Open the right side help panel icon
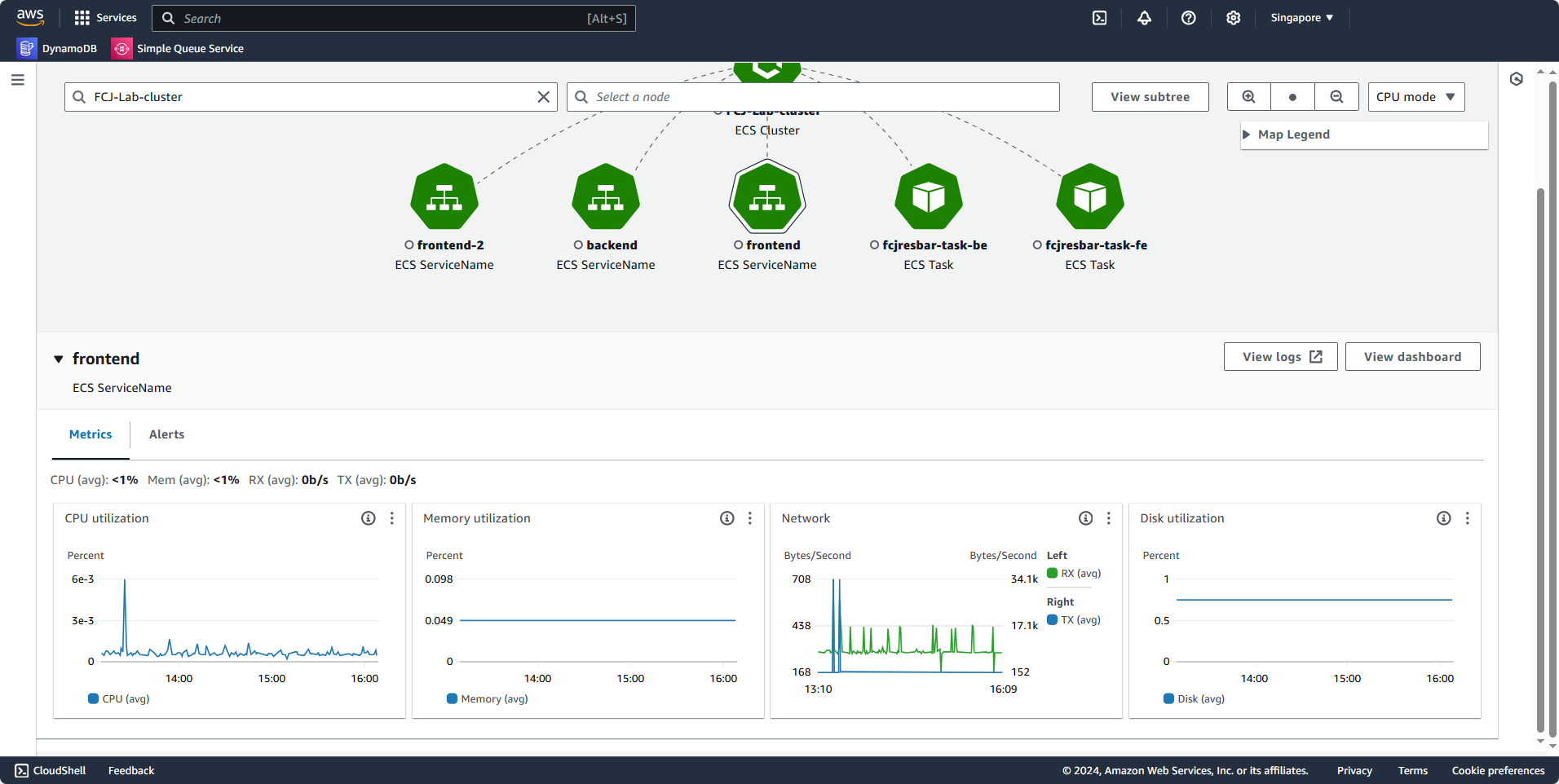 pyautogui.click(x=1517, y=79)
